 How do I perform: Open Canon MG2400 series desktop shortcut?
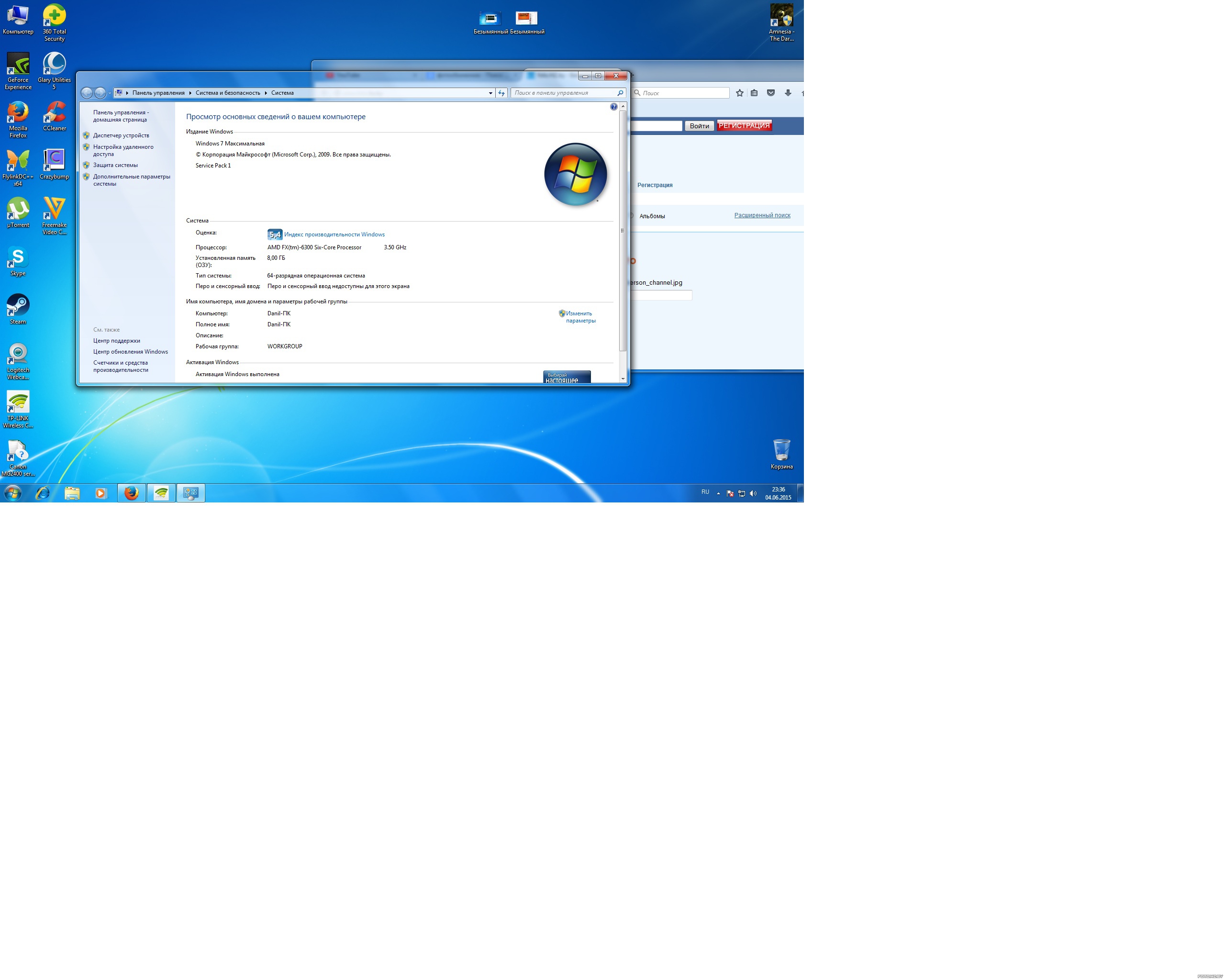pyautogui.click(x=18, y=458)
